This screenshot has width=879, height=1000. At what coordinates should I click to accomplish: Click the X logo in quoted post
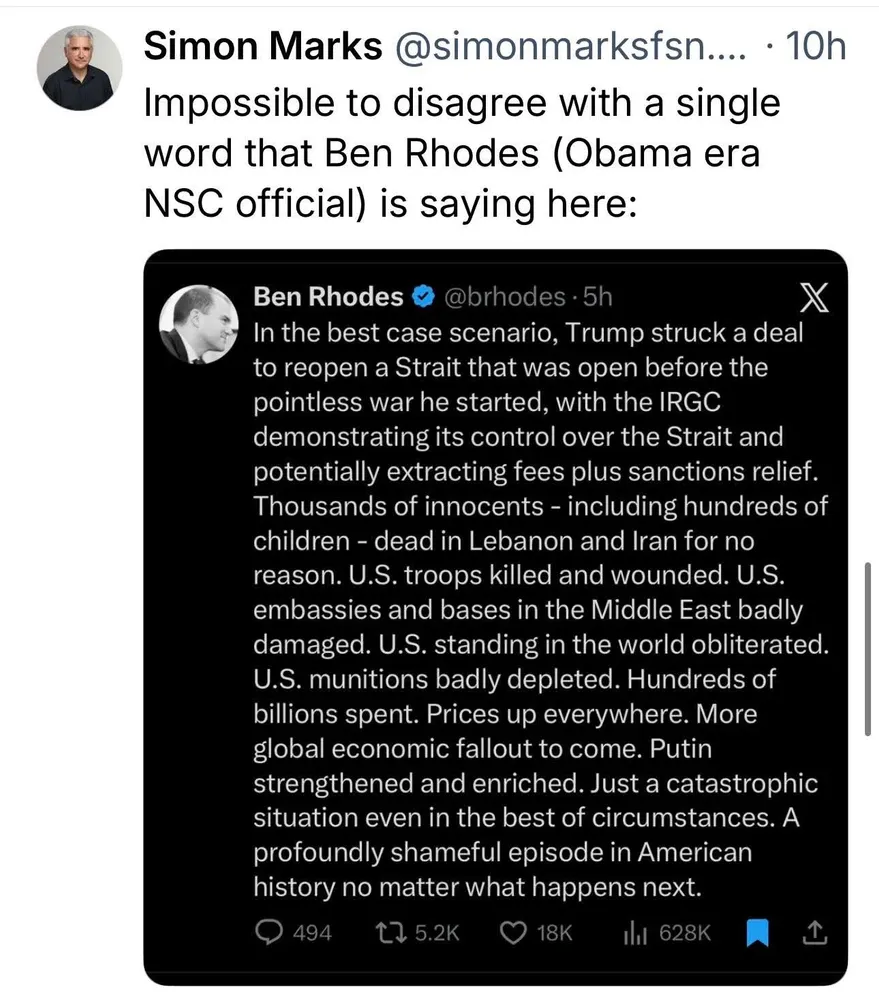coord(816,296)
